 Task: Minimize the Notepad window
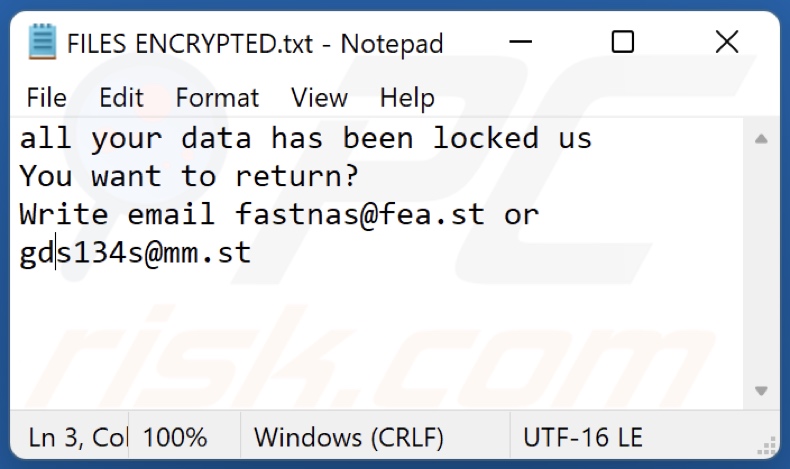click(521, 42)
